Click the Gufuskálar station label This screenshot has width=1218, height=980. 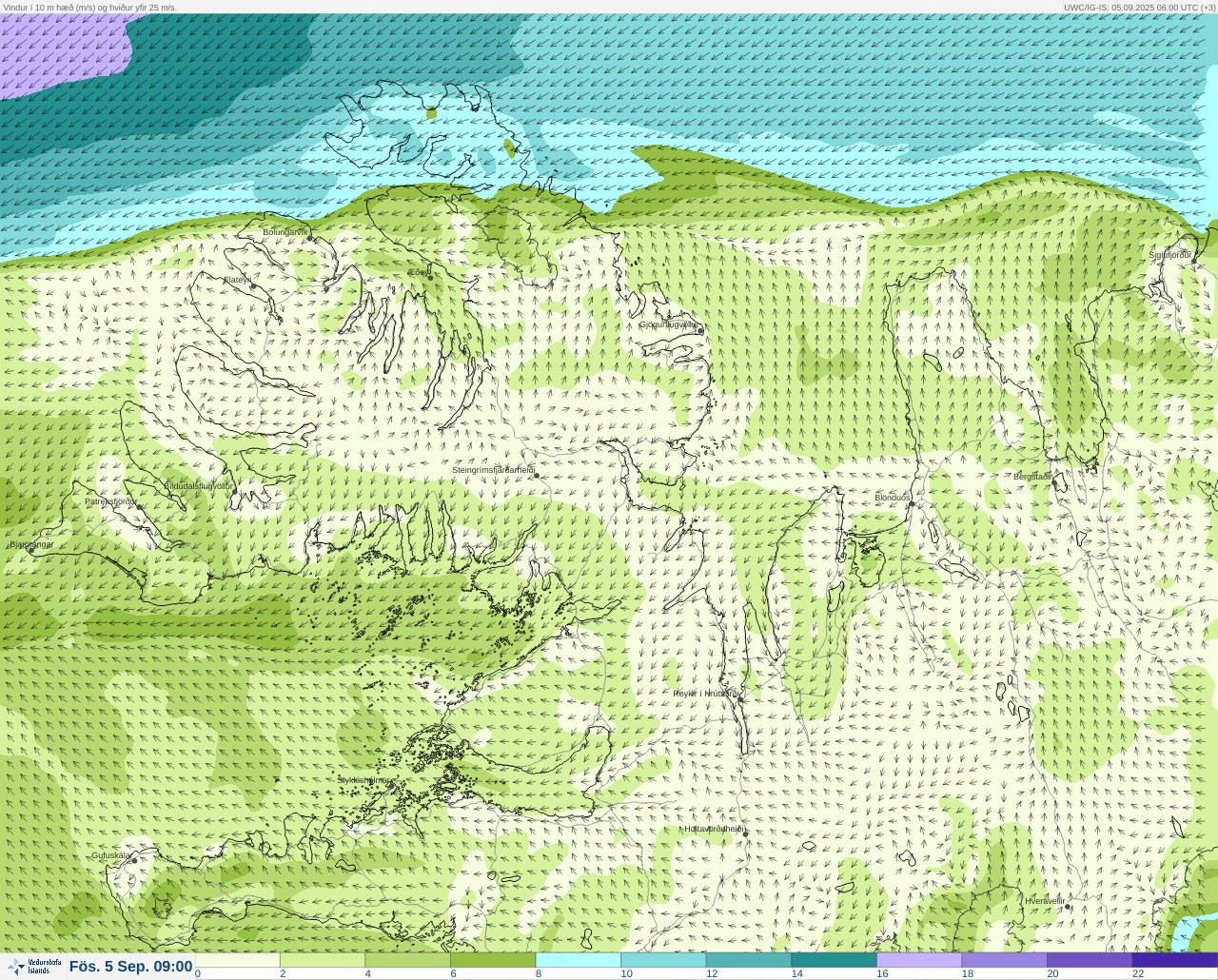[x=111, y=855]
